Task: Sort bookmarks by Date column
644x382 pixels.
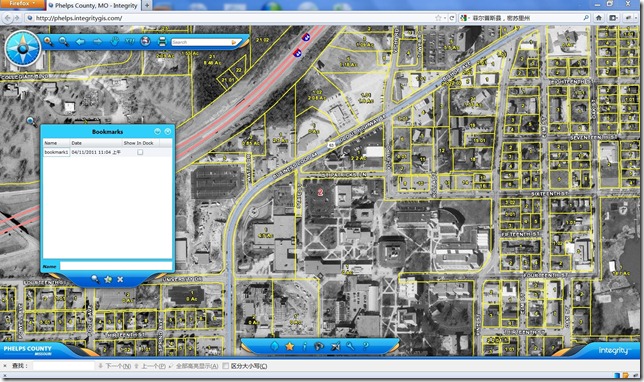Action: click(96, 143)
